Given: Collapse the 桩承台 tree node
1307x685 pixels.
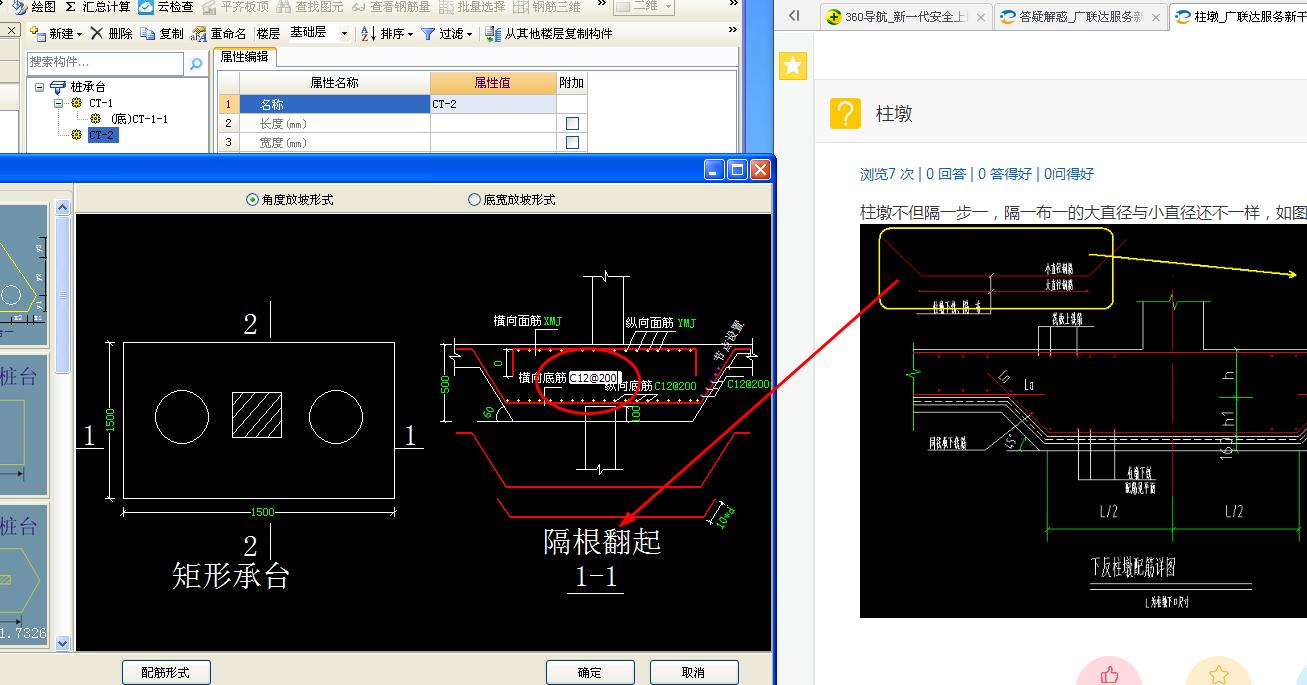Looking at the screenshot, I should coord(40,87).
